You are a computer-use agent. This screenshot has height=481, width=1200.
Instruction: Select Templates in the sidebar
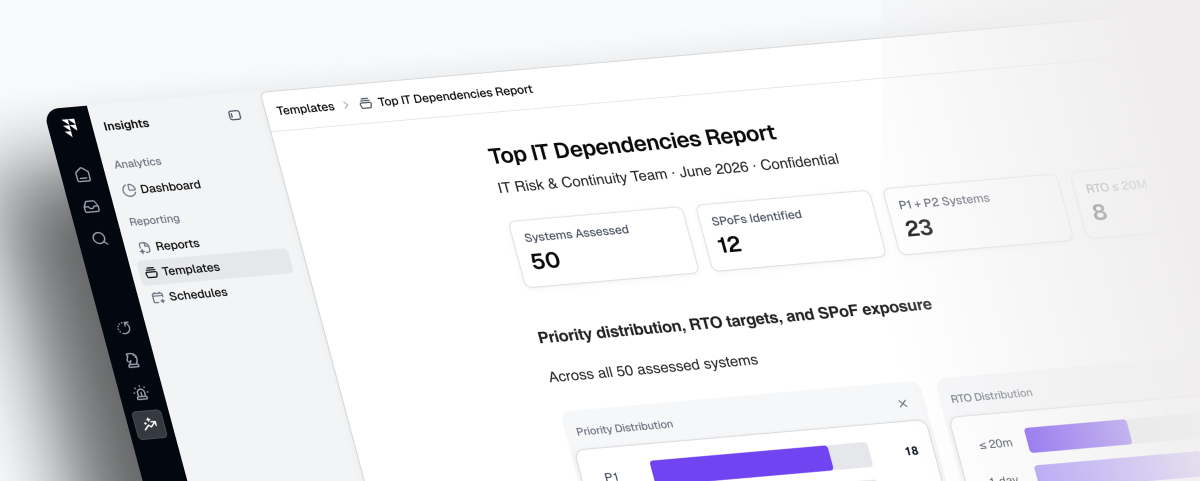(x=215, y=266)
